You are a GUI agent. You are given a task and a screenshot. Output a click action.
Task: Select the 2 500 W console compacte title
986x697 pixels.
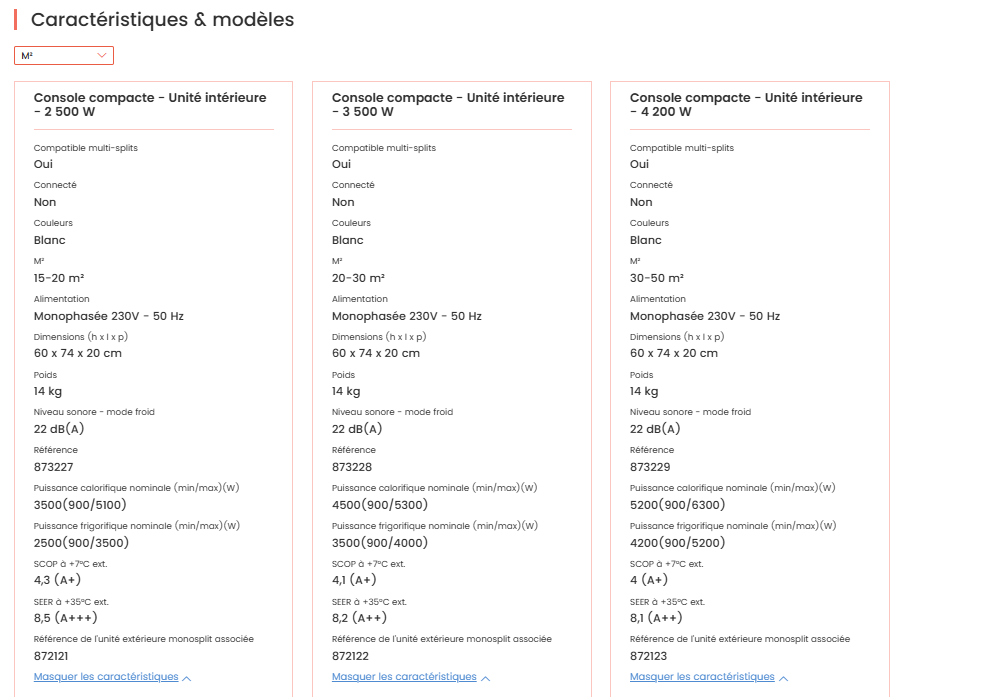click(150, 105)
